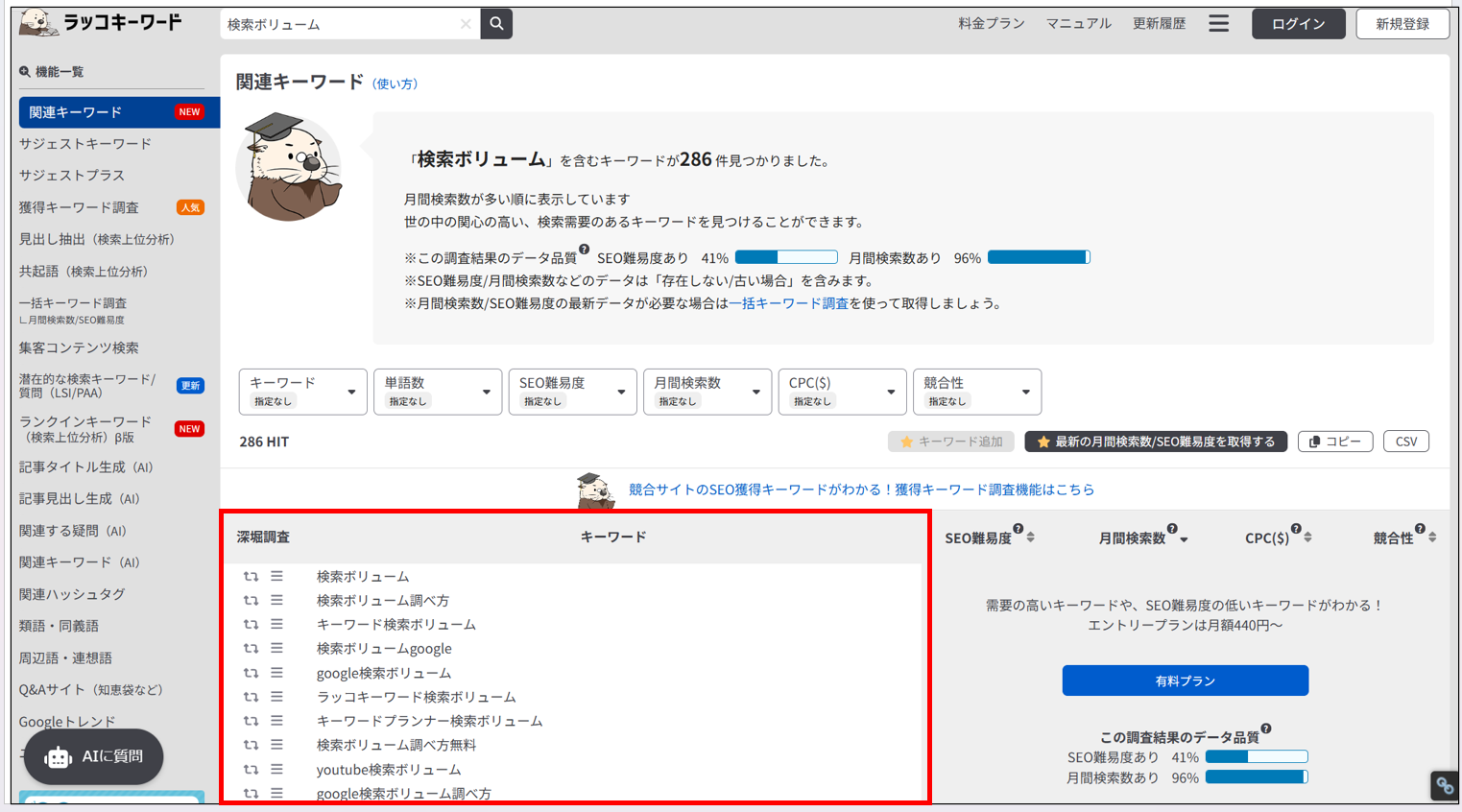Select サジェストキーワード in the sidebar

click(85, 144)
